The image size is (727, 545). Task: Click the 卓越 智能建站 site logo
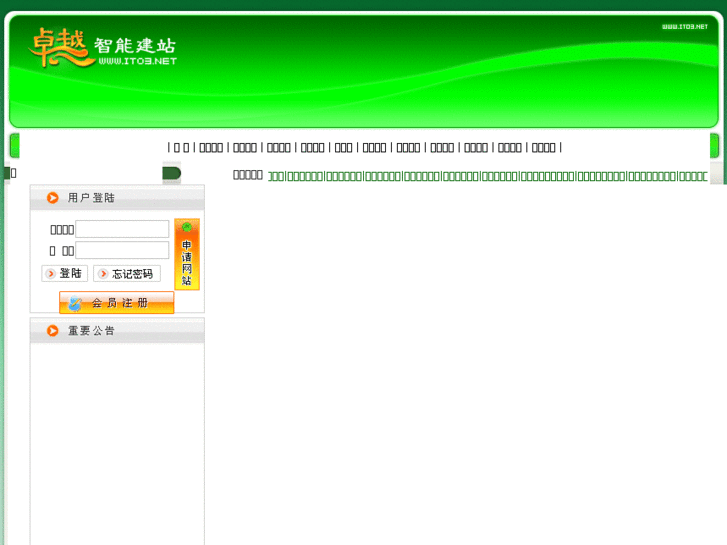click(103, 47)
